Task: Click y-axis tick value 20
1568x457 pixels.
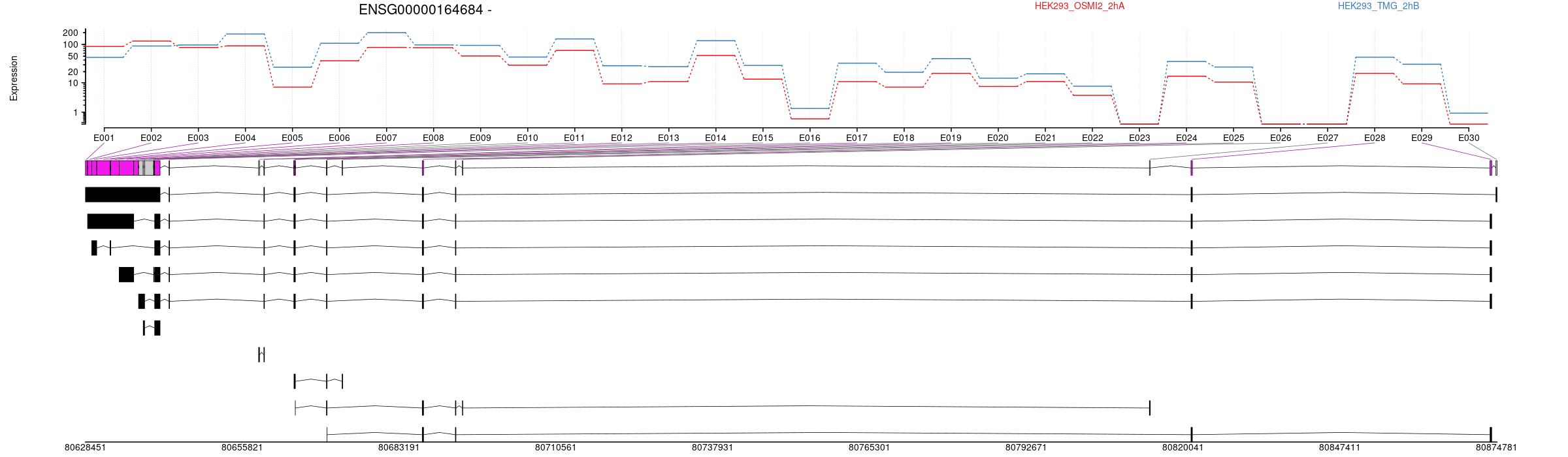Action: pyautogui.click(x=73, y=72)
